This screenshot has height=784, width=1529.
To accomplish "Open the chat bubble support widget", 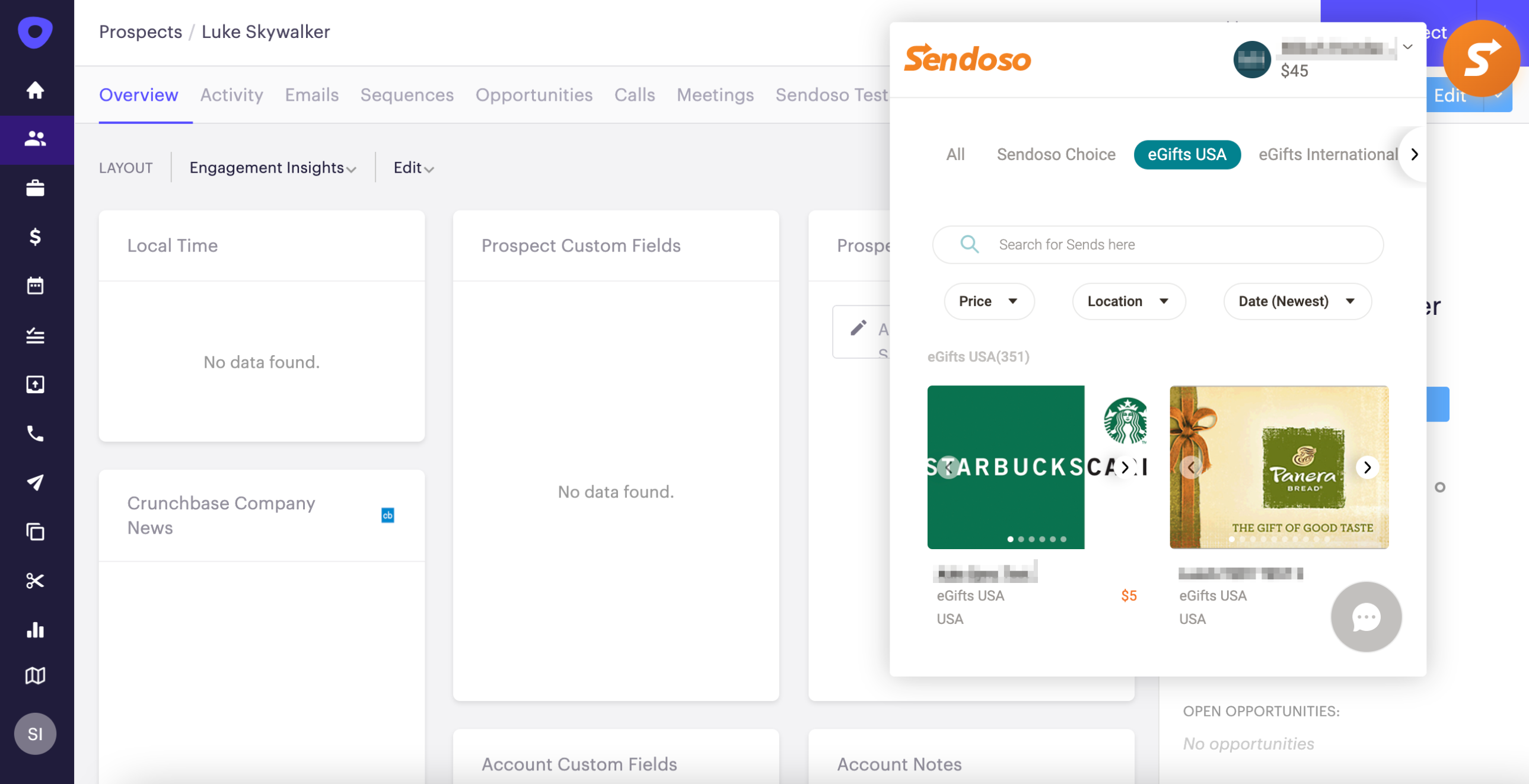I will (1365, 617).
